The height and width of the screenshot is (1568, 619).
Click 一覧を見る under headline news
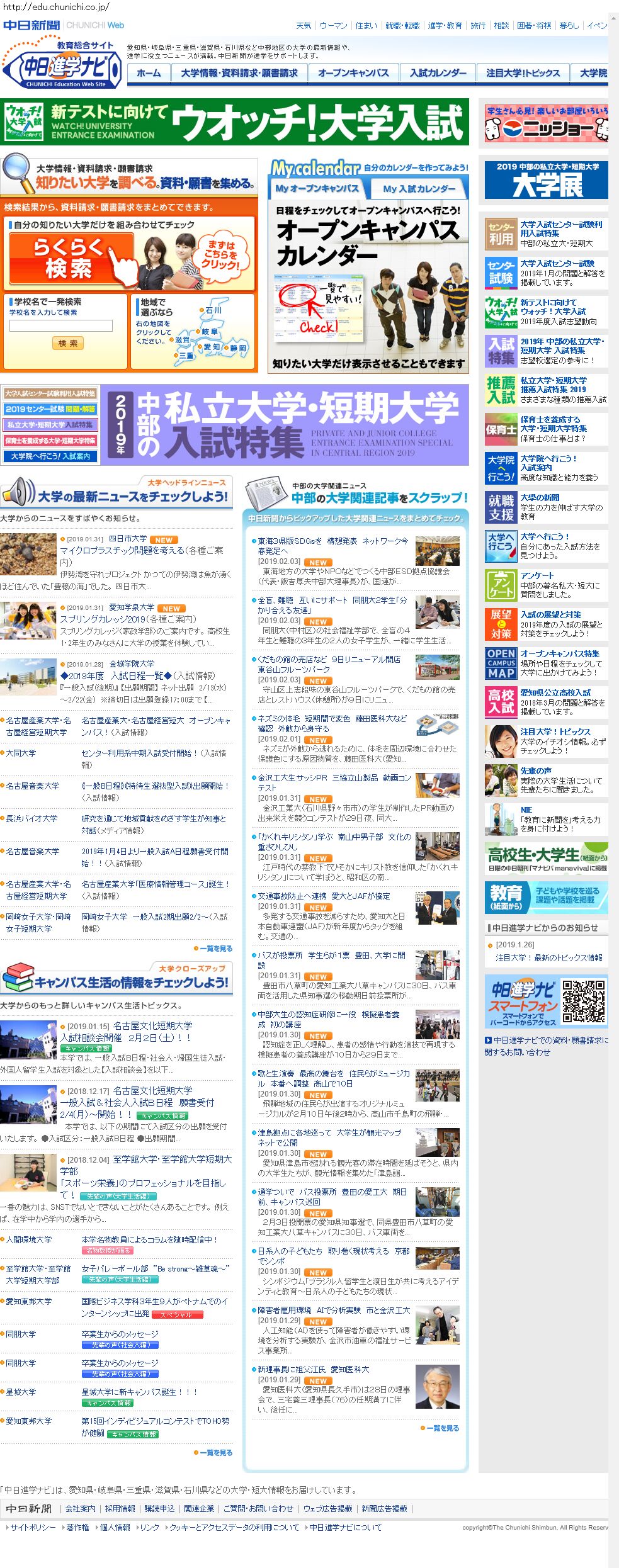(x=216, y=948)
